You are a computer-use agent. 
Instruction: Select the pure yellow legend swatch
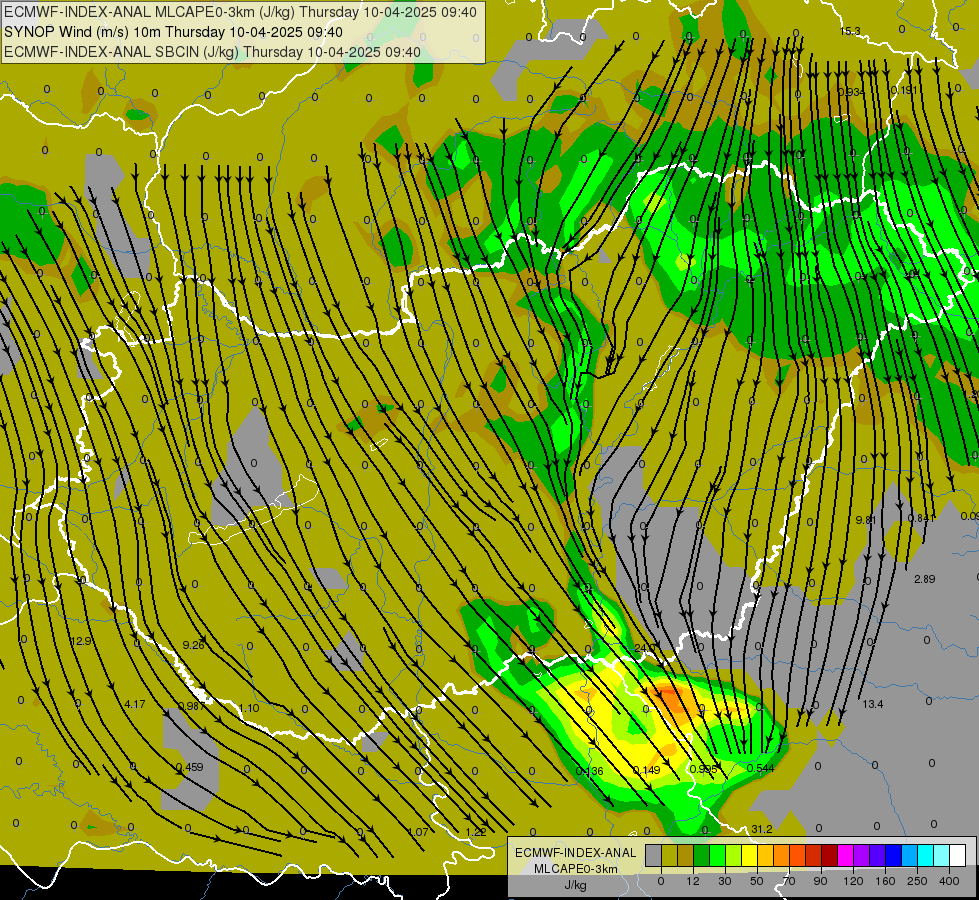749,855
